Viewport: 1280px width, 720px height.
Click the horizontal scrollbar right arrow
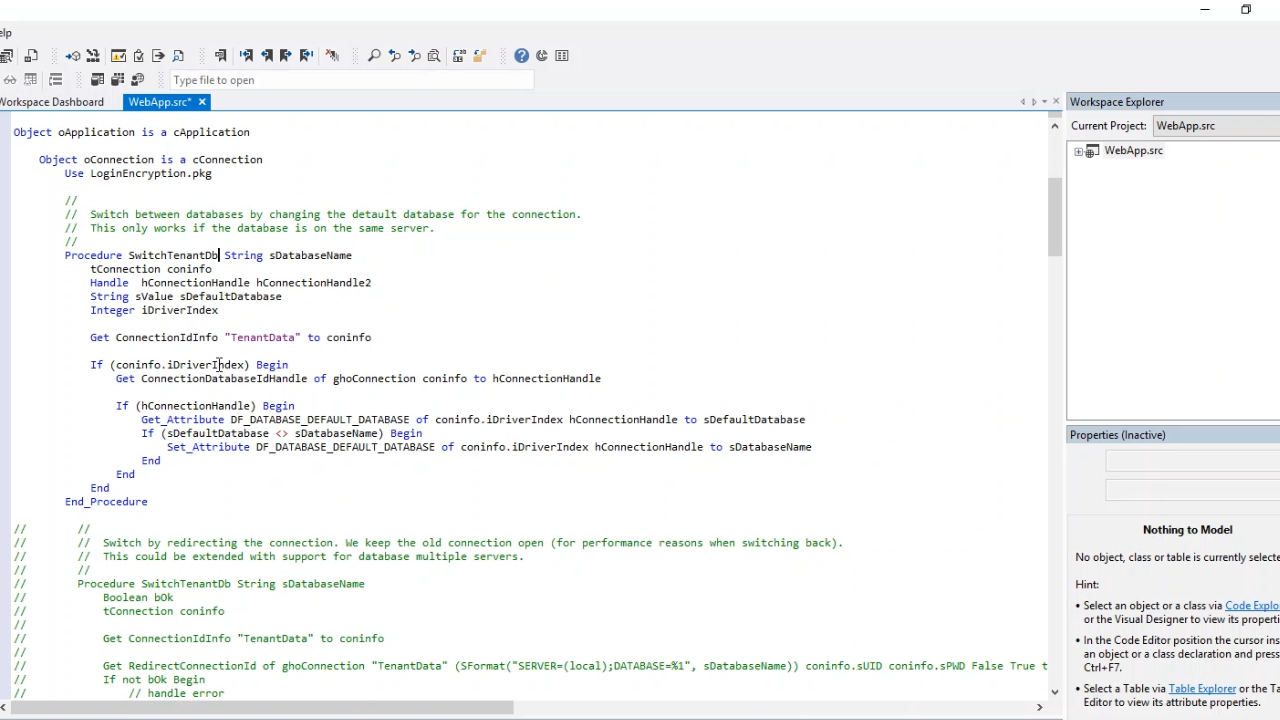point(1039,707)
